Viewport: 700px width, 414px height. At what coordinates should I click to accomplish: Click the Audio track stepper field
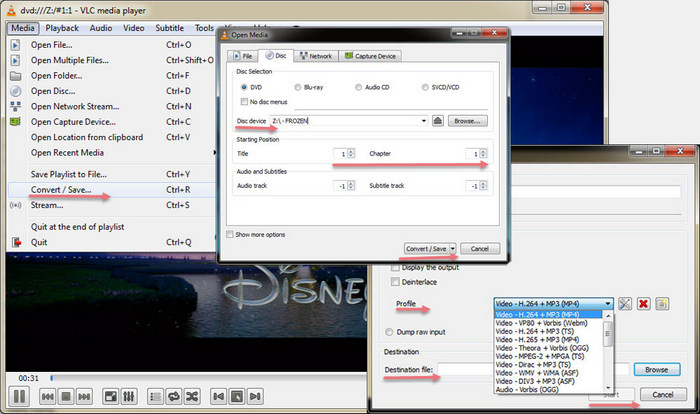tap(344, 185)
